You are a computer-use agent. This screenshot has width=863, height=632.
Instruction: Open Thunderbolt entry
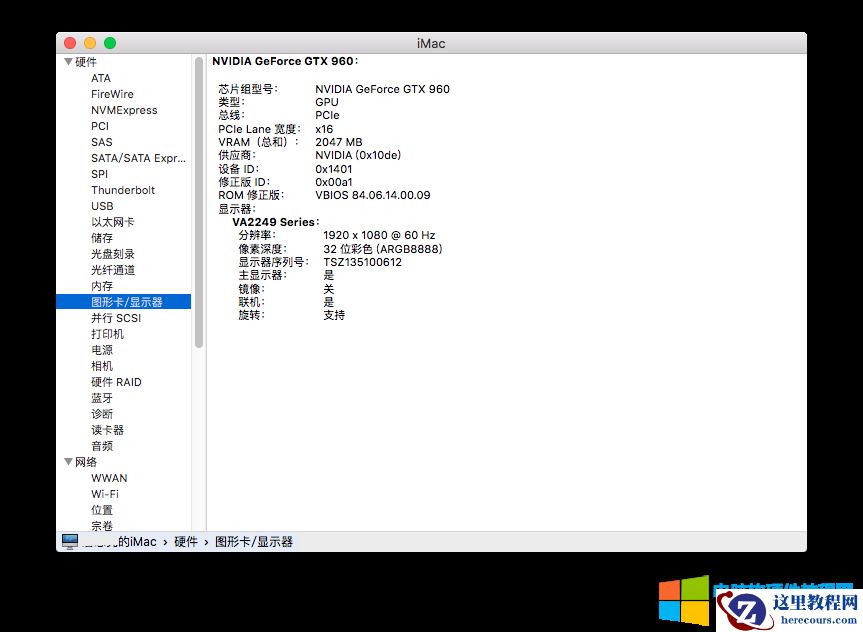click(123, 190)
